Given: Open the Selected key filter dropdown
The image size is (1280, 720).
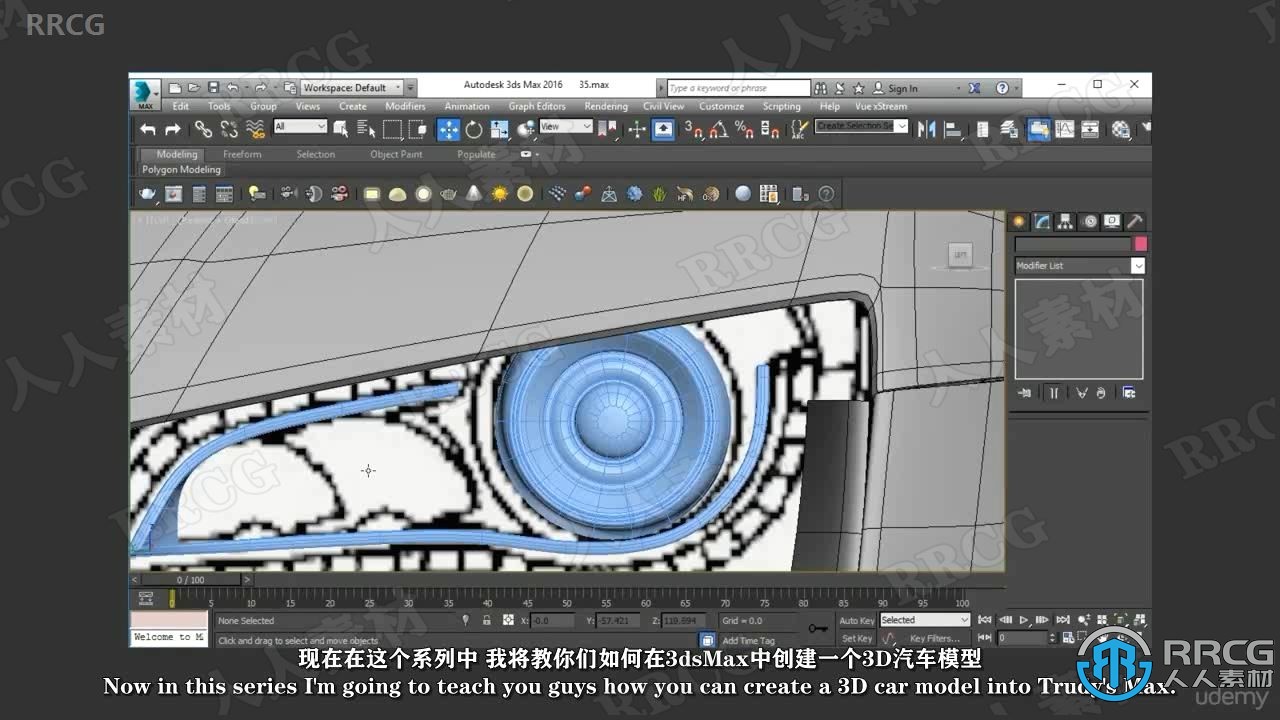Looking at the screenshot, I should 924,620.
